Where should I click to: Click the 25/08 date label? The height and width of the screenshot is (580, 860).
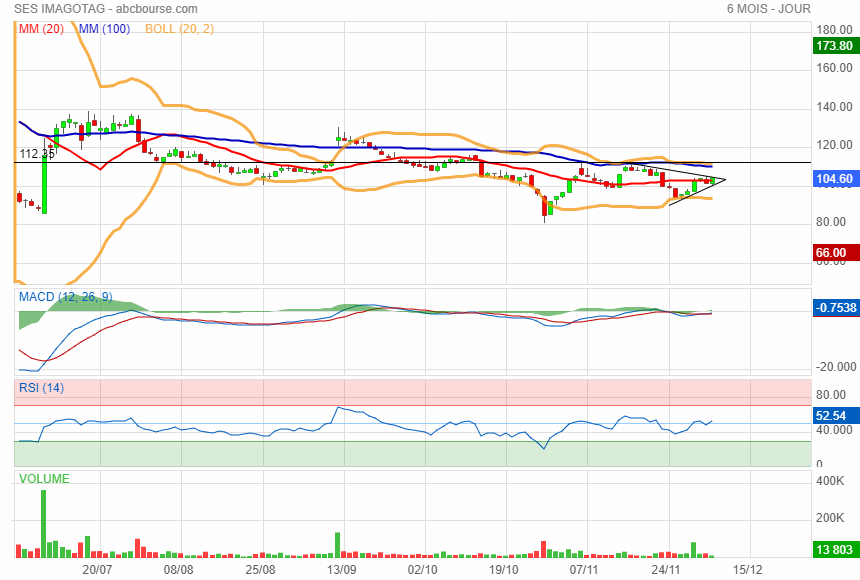coord(260,570)
